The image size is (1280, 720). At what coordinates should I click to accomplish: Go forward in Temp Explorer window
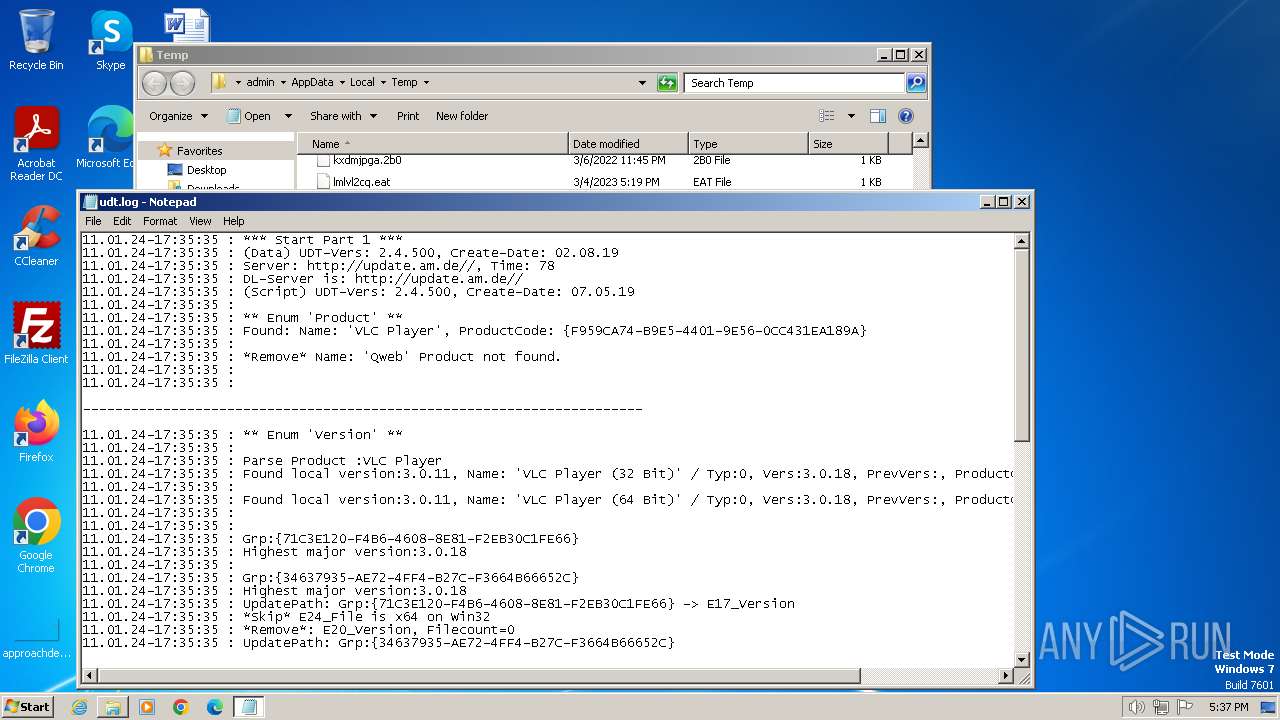click(182, 83)
